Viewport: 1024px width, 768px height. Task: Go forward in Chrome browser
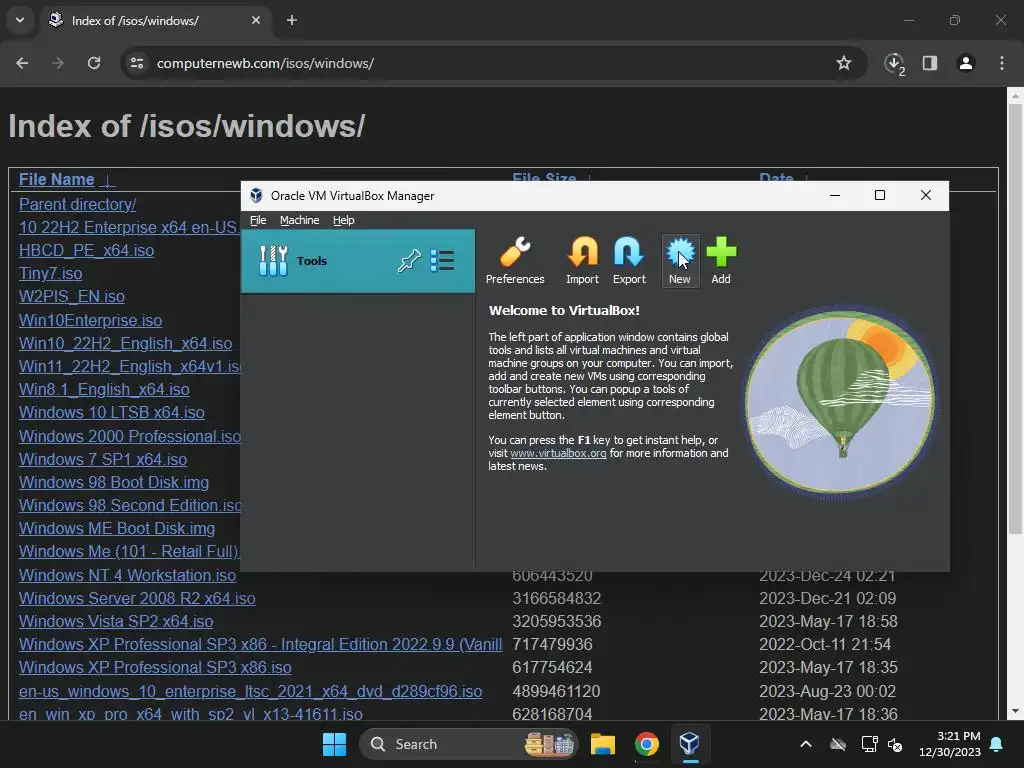[x=58, y=63]
